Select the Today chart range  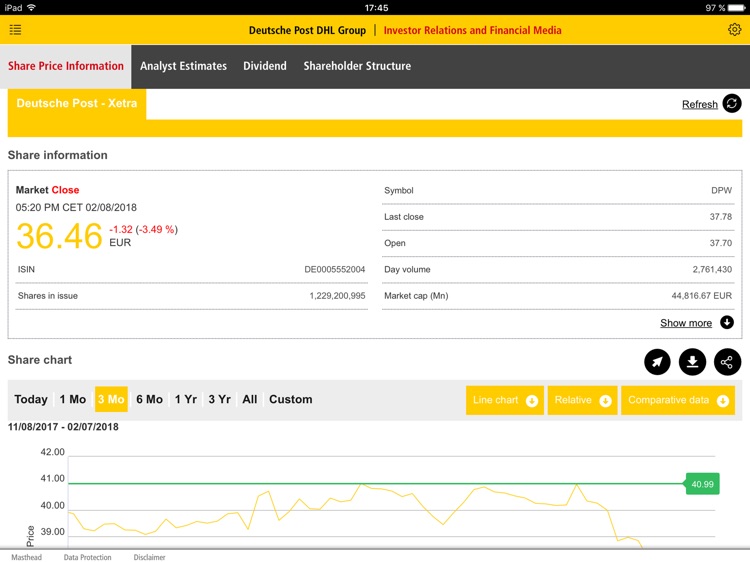[31, 399]
